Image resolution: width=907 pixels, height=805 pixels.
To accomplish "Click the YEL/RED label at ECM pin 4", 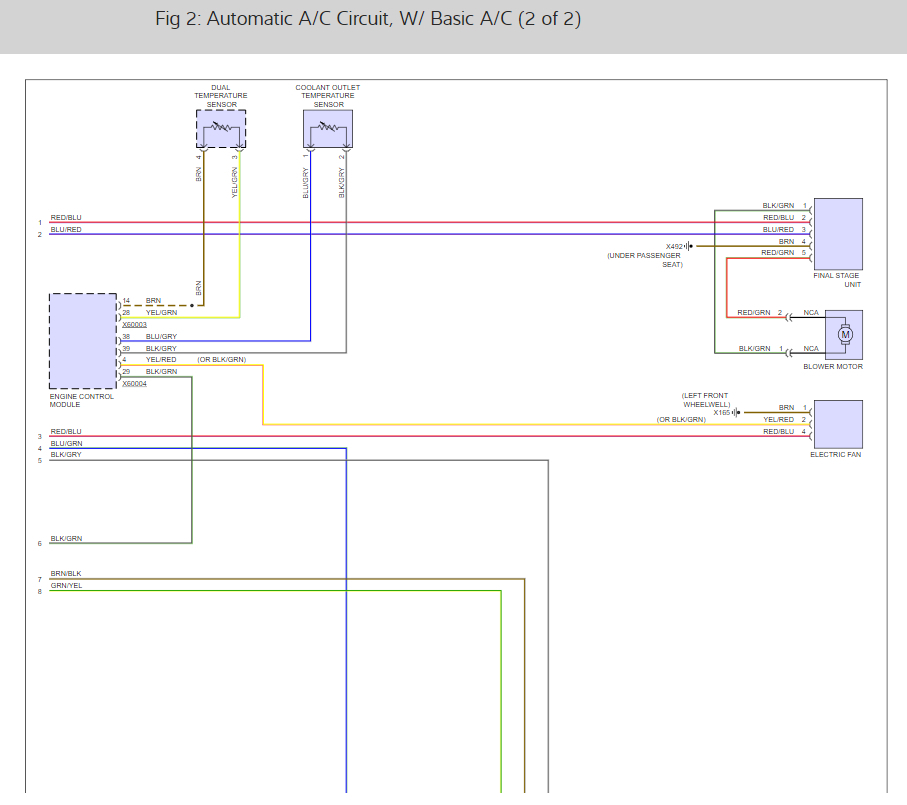I will click(161, 359).
